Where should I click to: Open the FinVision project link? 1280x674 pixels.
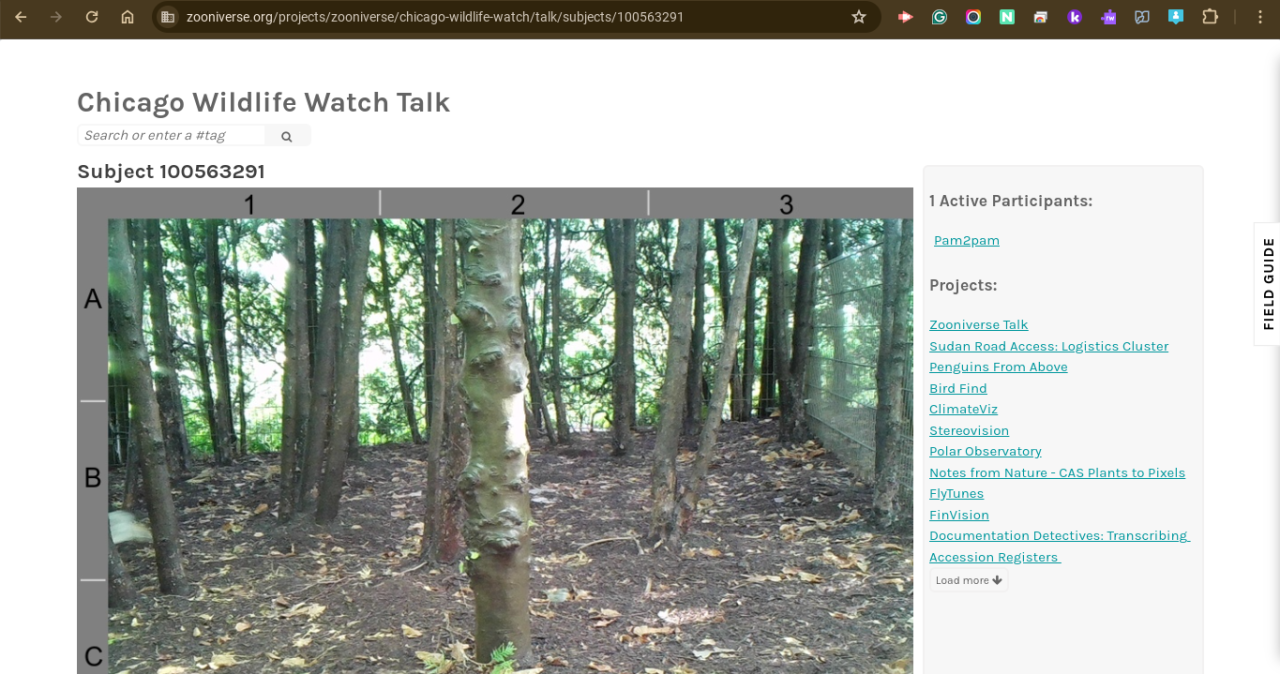[959, 515]
